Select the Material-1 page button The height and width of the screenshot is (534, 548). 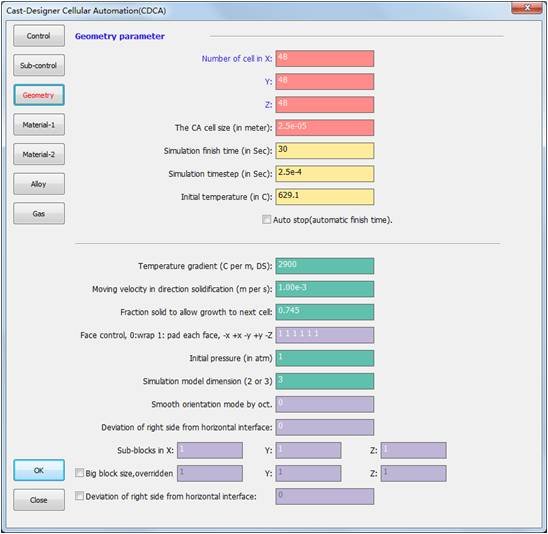(39, 125)
